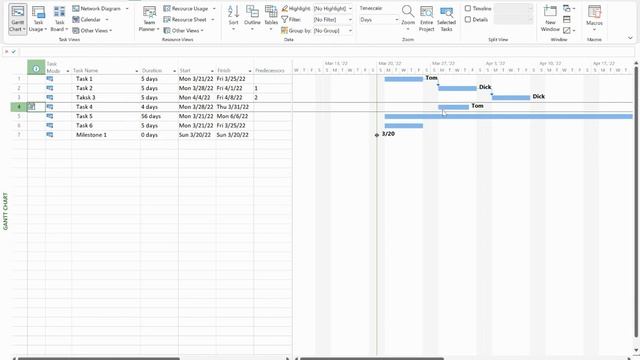Open the Duration column filter arrow

click(175, 71)
